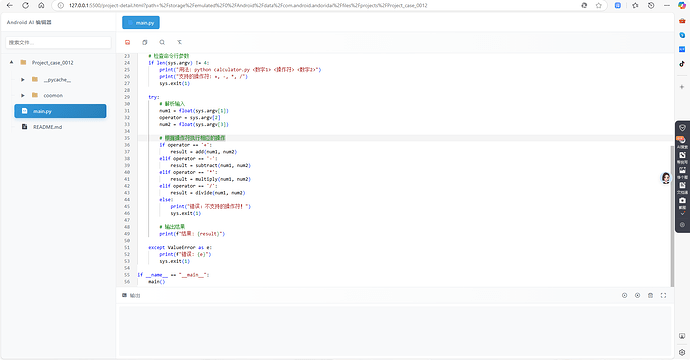The height and width of the screenshot is (360, 690).
Task: Clear output with the trash icon
Action: tap(650, 295)
